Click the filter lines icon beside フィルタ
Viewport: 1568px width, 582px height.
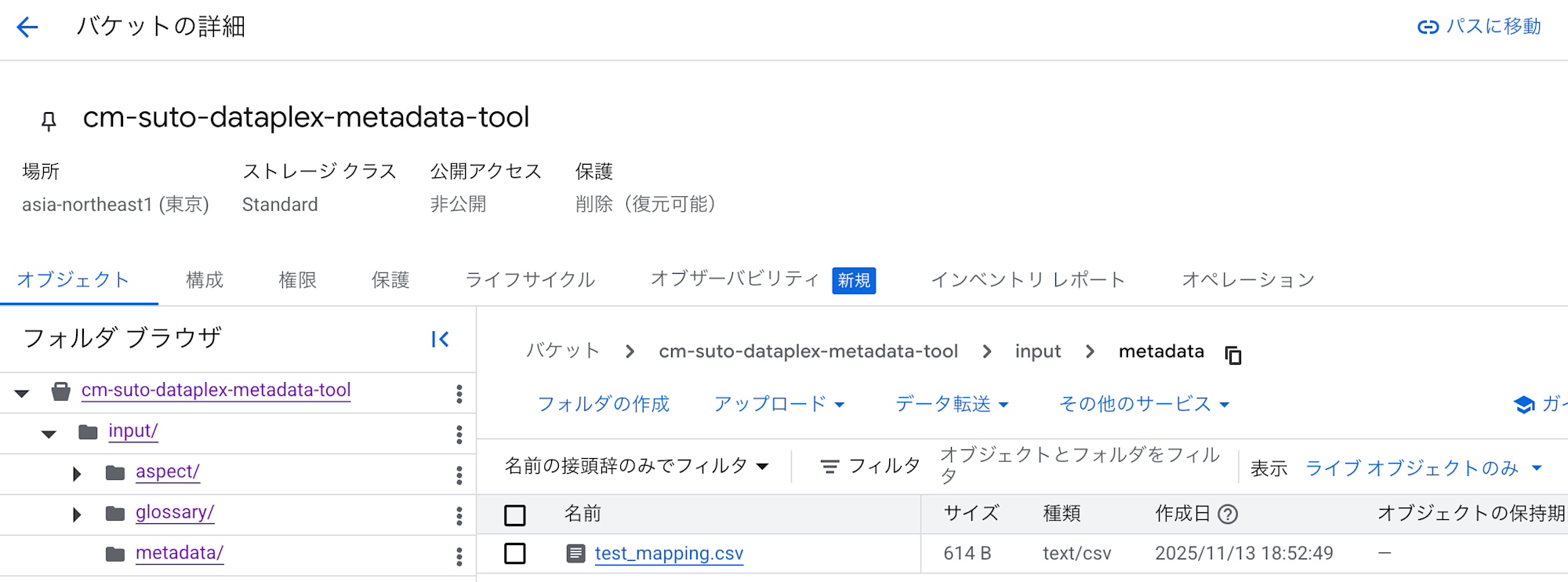829,467
